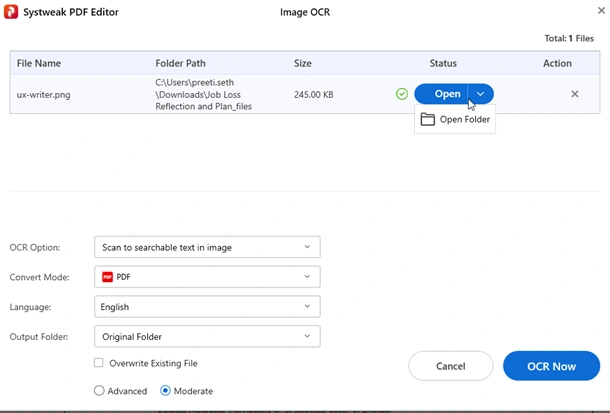Select the ux-writer.png file name cell
610x413 pixels.
click(x=43, y=94)
